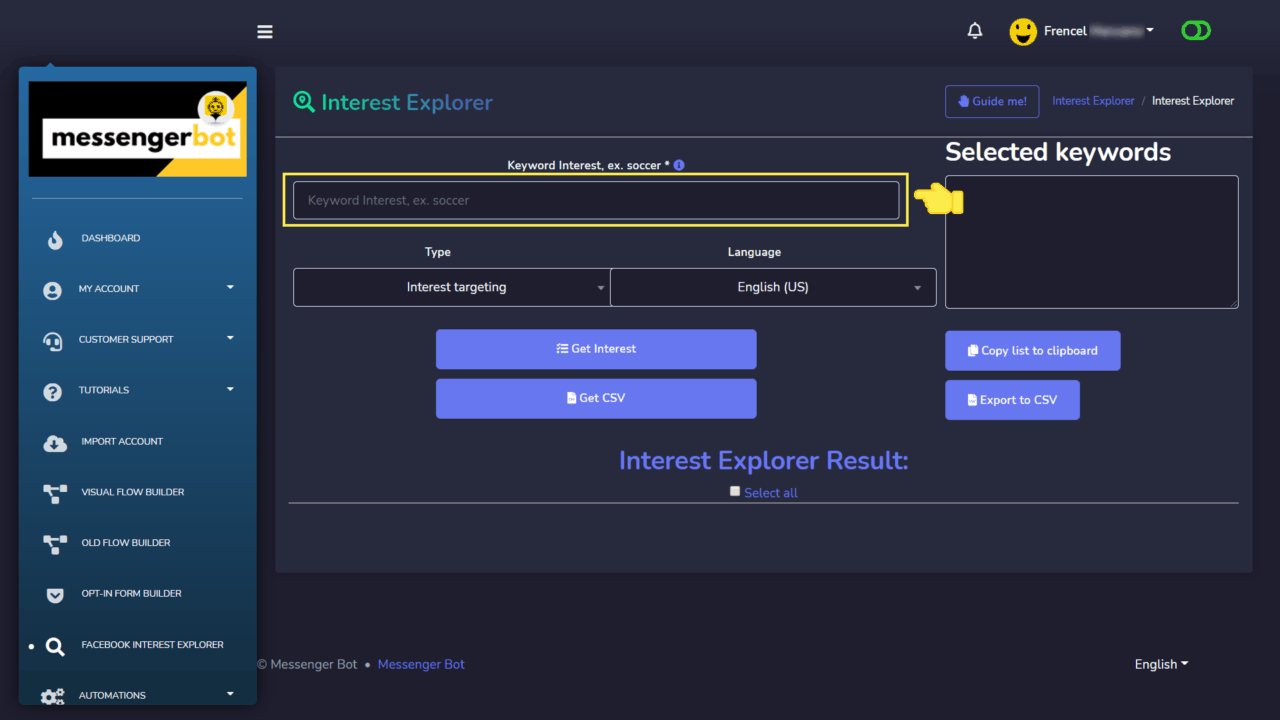
Task: Click the Import Account cloud icon
Action: pos(55,441)
